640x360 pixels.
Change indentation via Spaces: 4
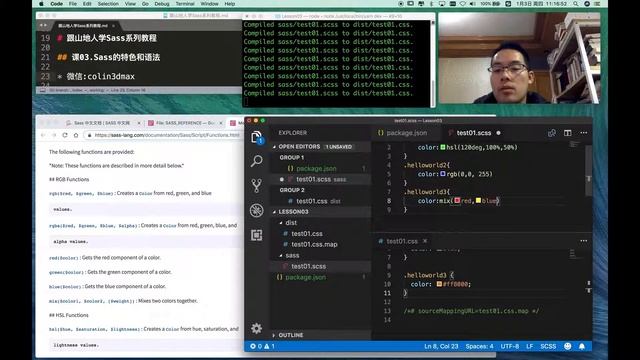click(x=479, y=346)
